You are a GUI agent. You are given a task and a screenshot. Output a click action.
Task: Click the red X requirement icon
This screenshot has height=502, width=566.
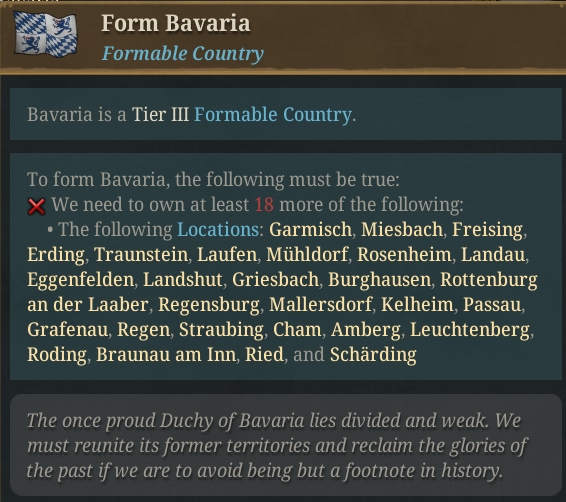[36, 206]
